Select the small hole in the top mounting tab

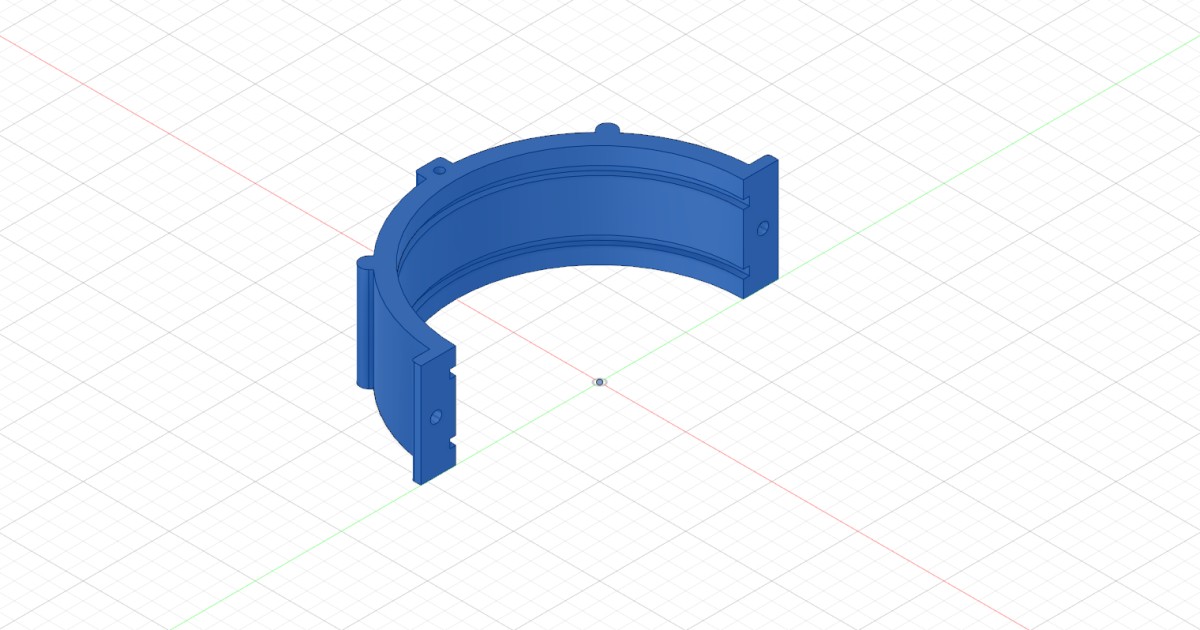point(439,171)
